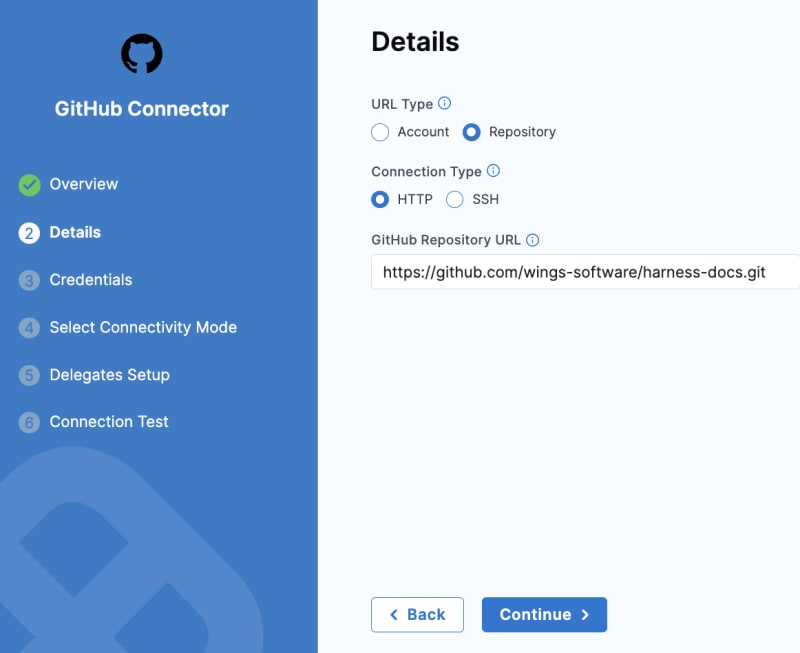This screenshot has height=653, width=800.
Task: Click the Connection Type label
Action: click(x=427, y=171)
